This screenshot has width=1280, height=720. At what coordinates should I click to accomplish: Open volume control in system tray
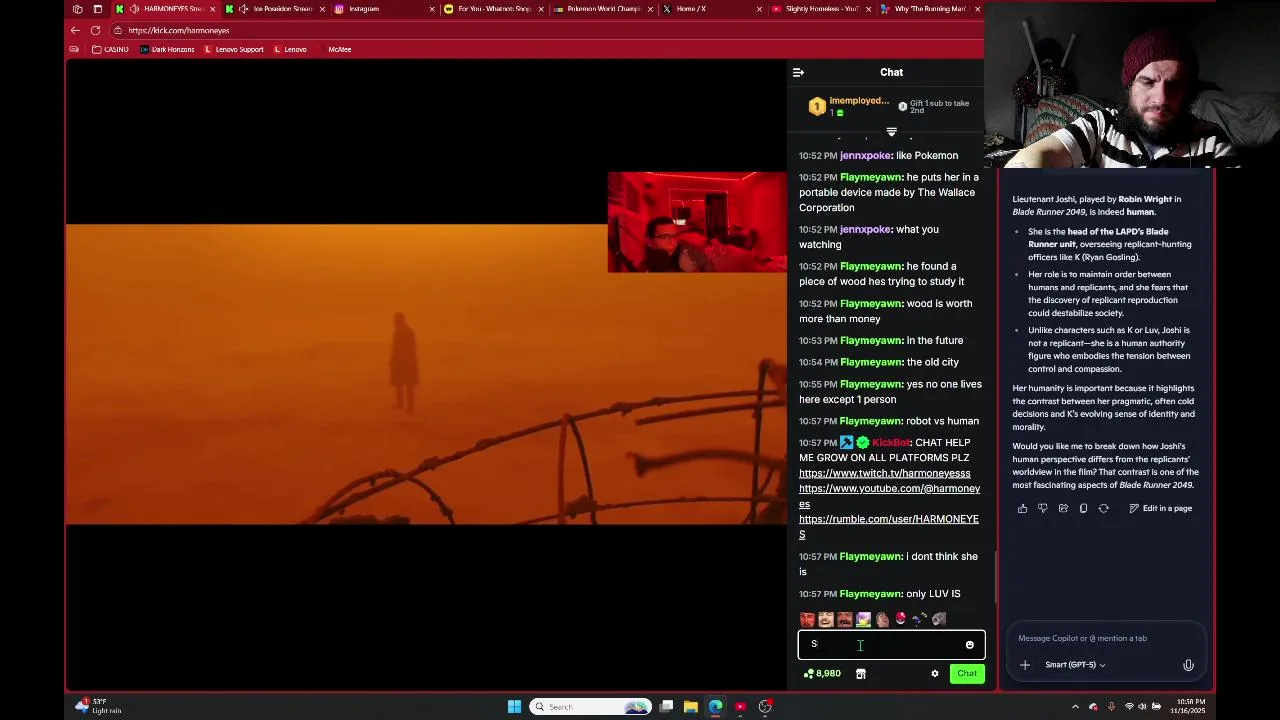pyautogui.click(x=1142, y=707)
